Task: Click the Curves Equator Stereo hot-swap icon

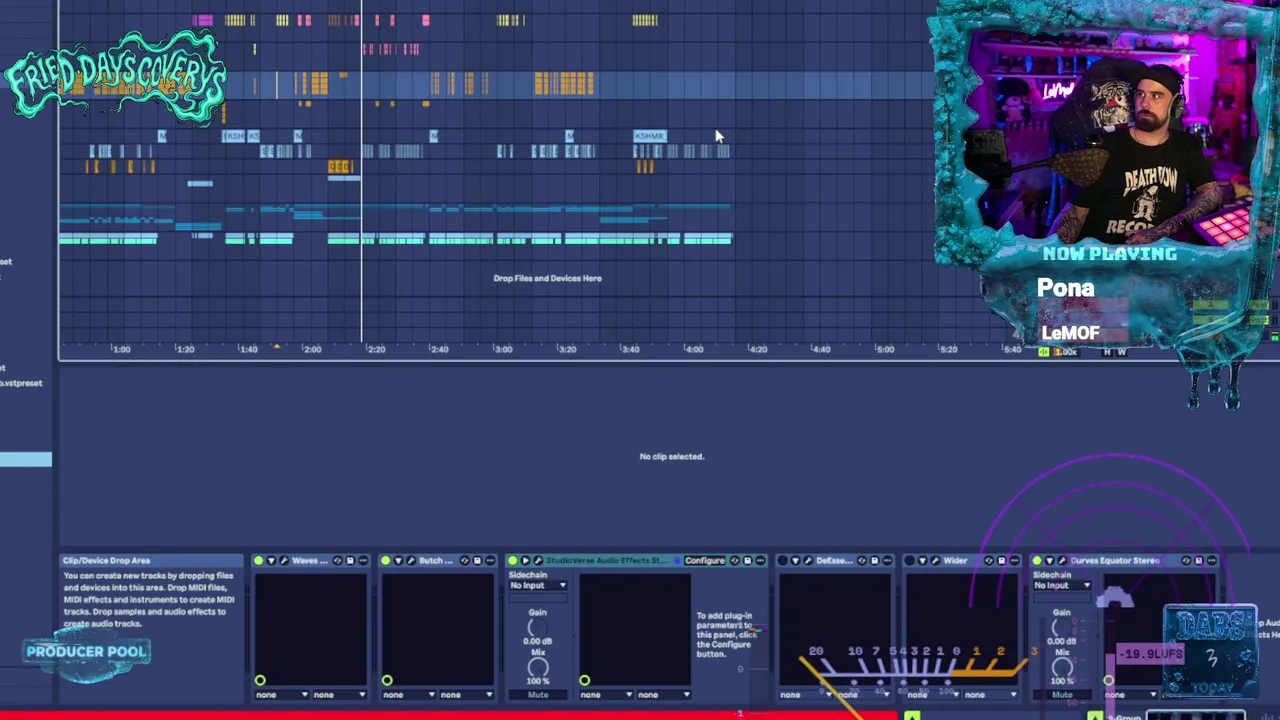Action: point(1186,560)
